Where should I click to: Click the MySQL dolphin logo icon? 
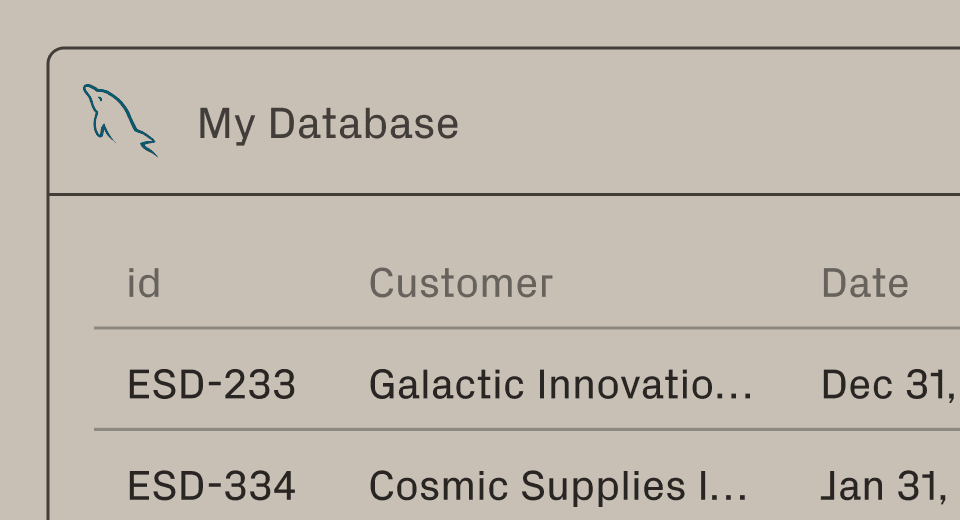118,121
